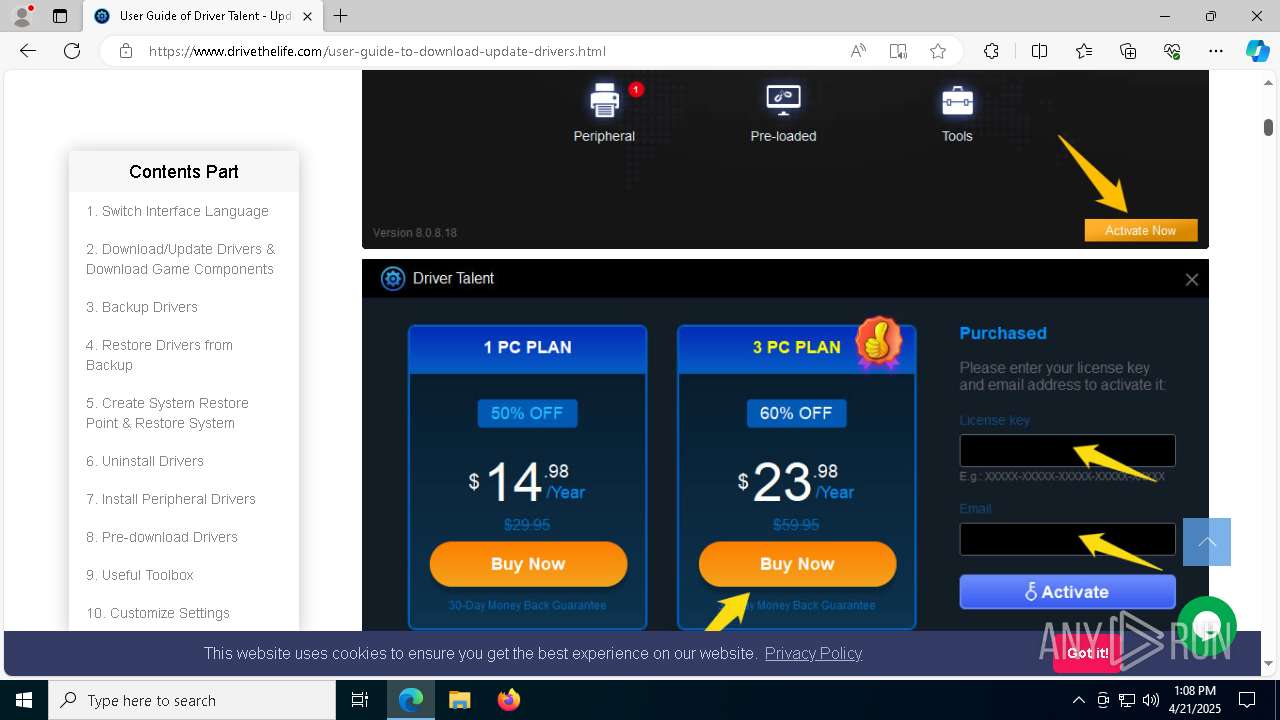Open Read aloud icon in address bar
The height and width of the screenshot is (720, 1280).
point(858,51)
